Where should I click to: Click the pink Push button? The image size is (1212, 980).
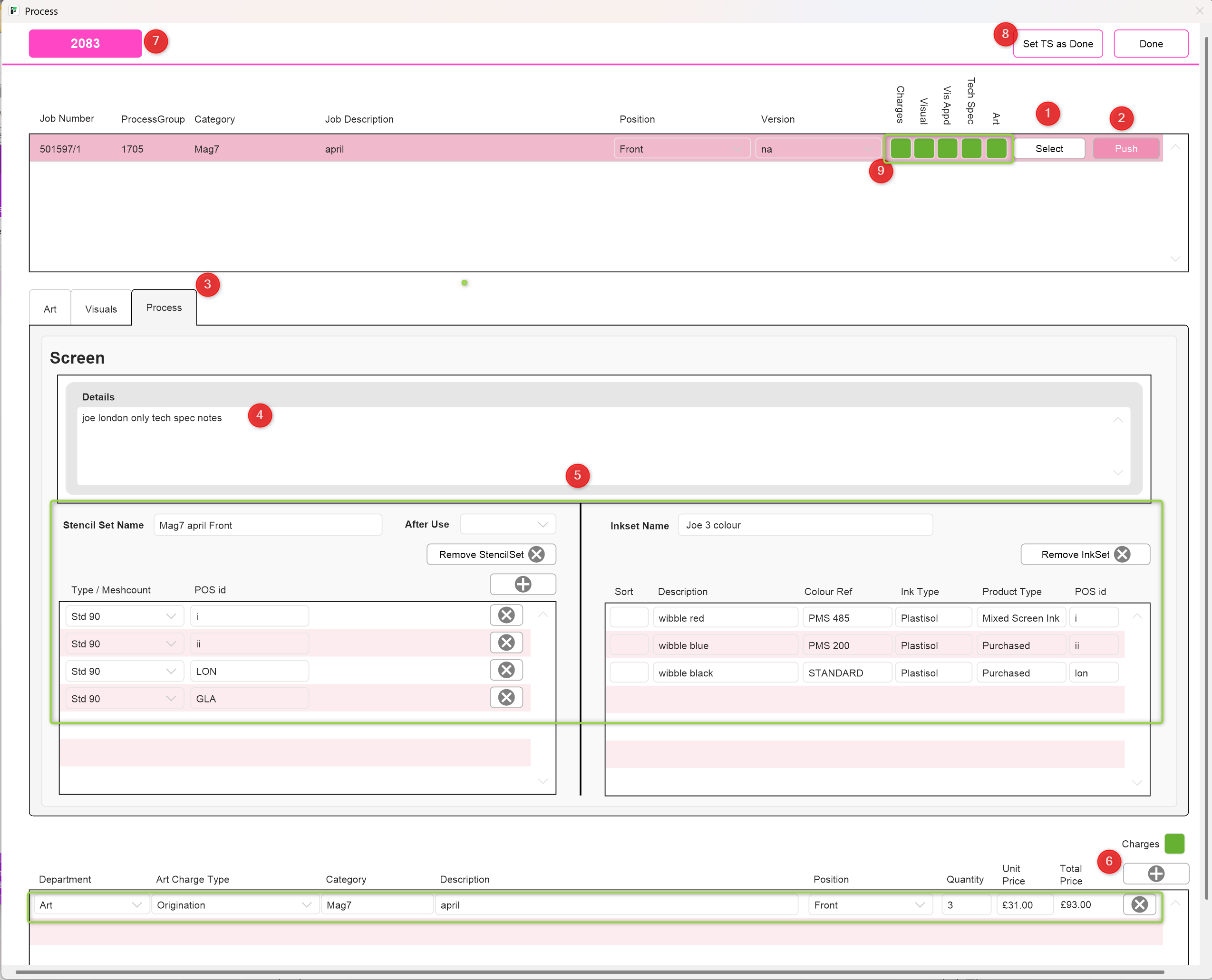1125,148
